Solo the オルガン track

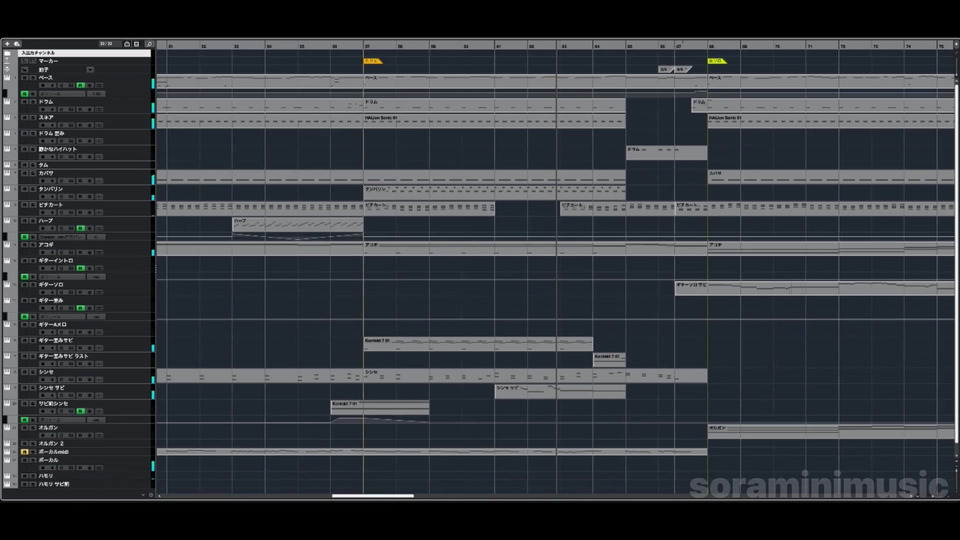pos(32,428)
